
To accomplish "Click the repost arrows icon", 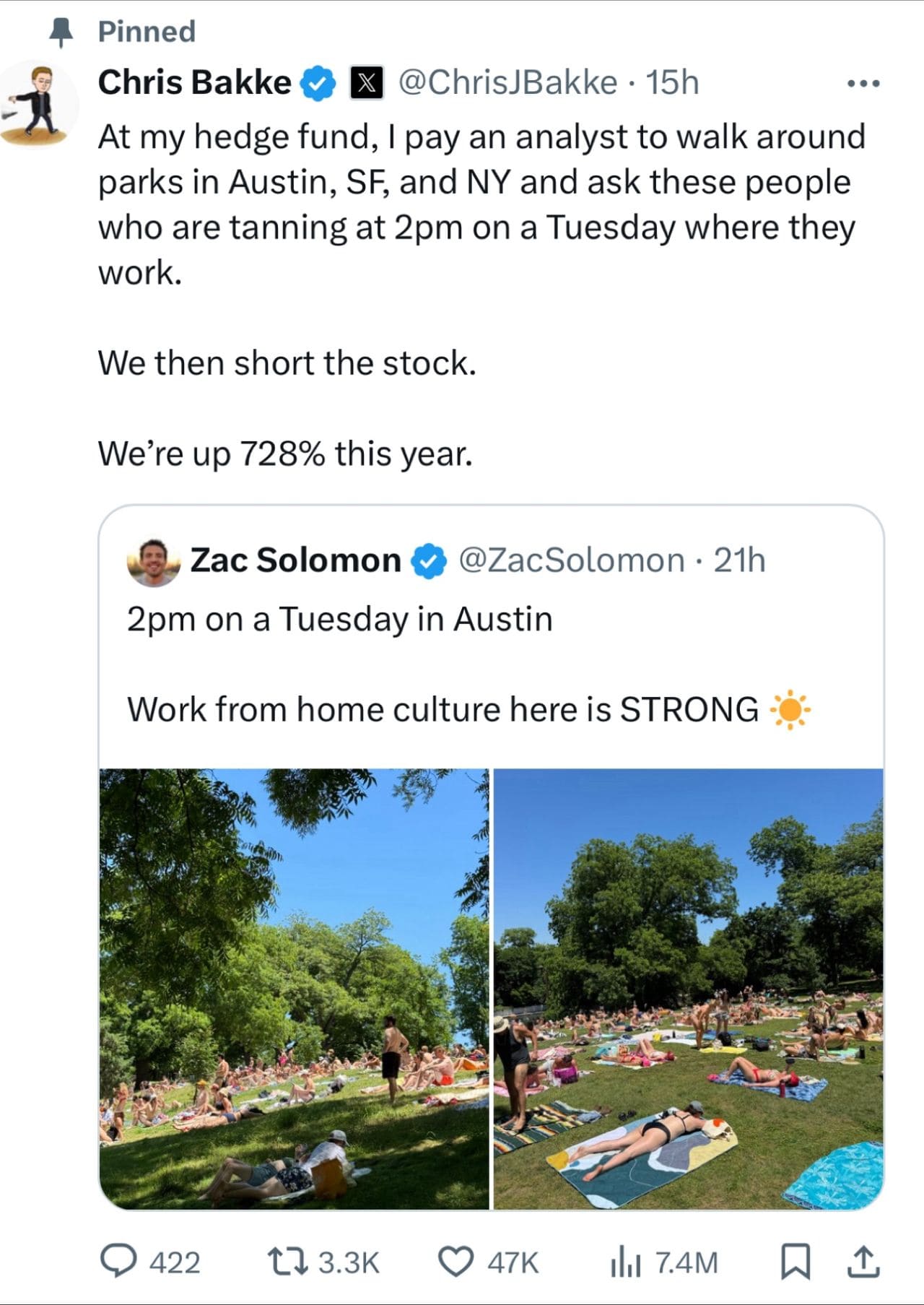I will pyautogui.click(x=287, y=1262).
